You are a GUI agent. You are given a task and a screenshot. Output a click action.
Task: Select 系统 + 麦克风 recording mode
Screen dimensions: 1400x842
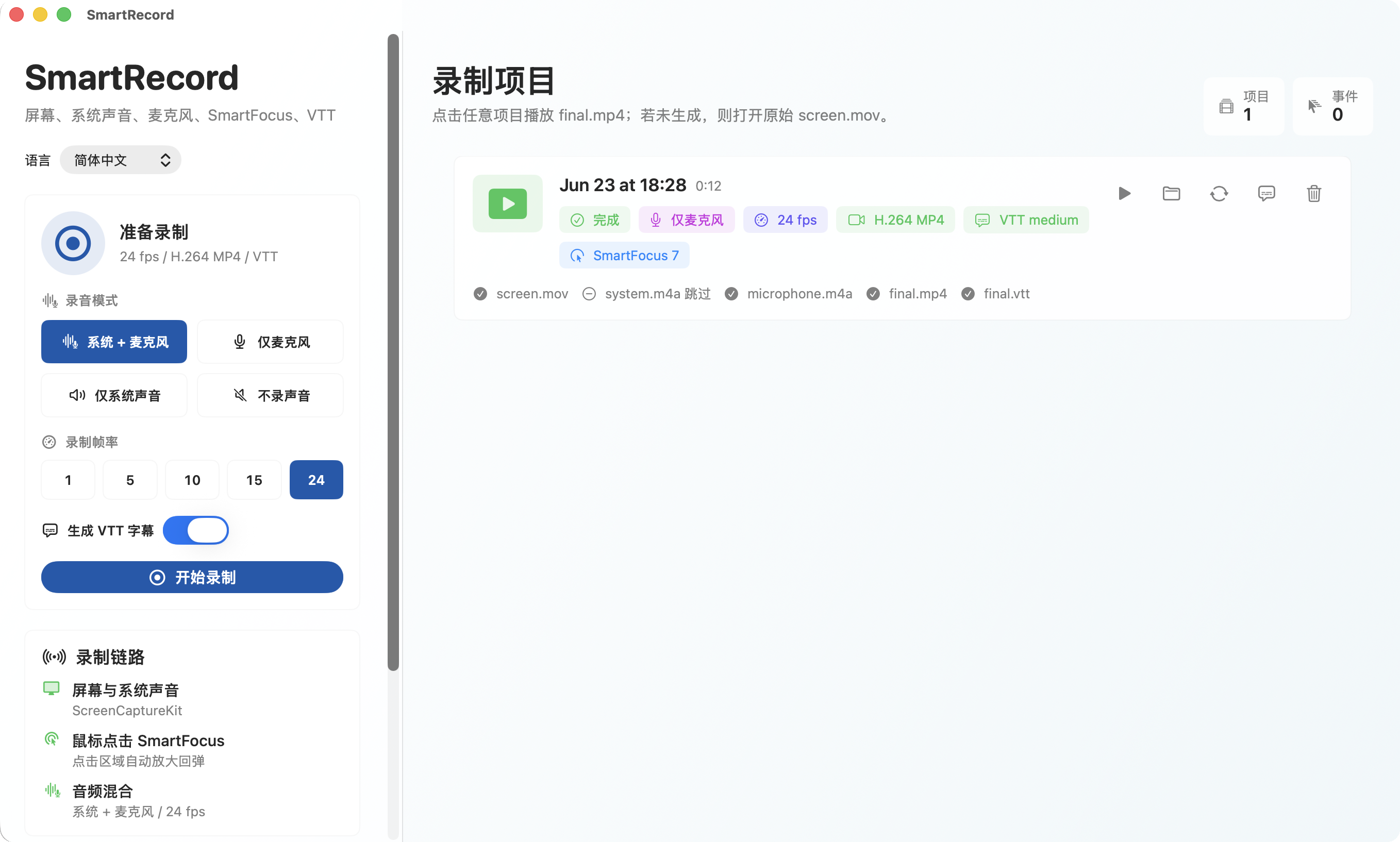tap(114, 342)
